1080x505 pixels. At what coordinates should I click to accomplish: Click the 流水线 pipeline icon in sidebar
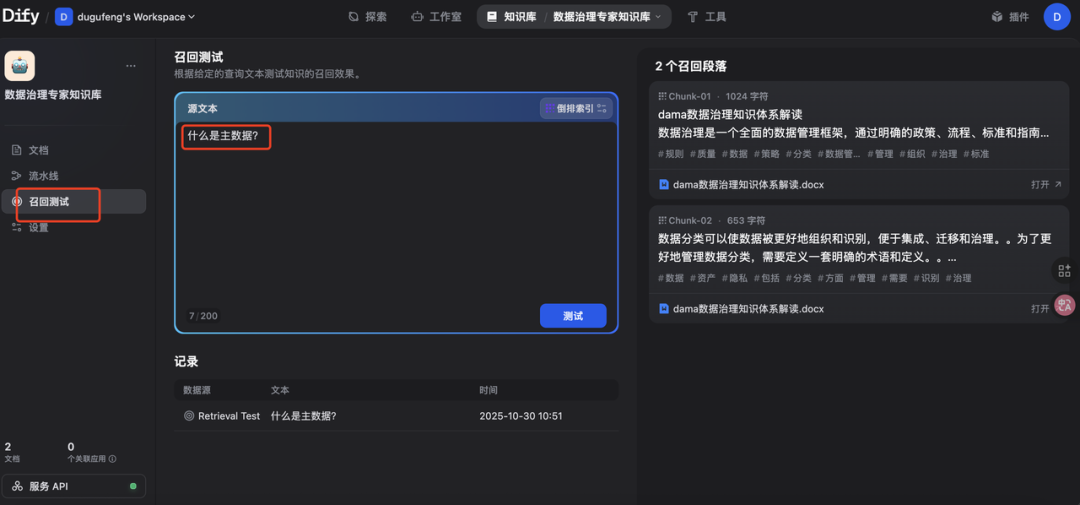(17, 176)
